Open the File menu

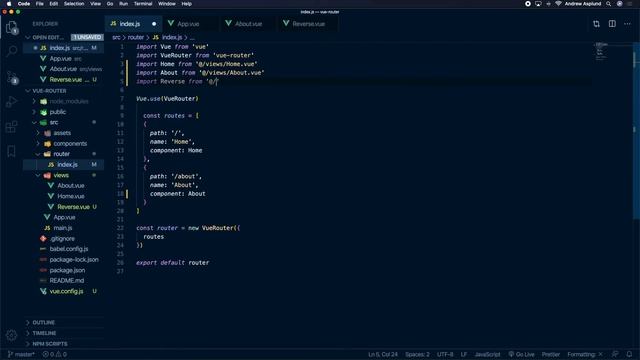40,4
